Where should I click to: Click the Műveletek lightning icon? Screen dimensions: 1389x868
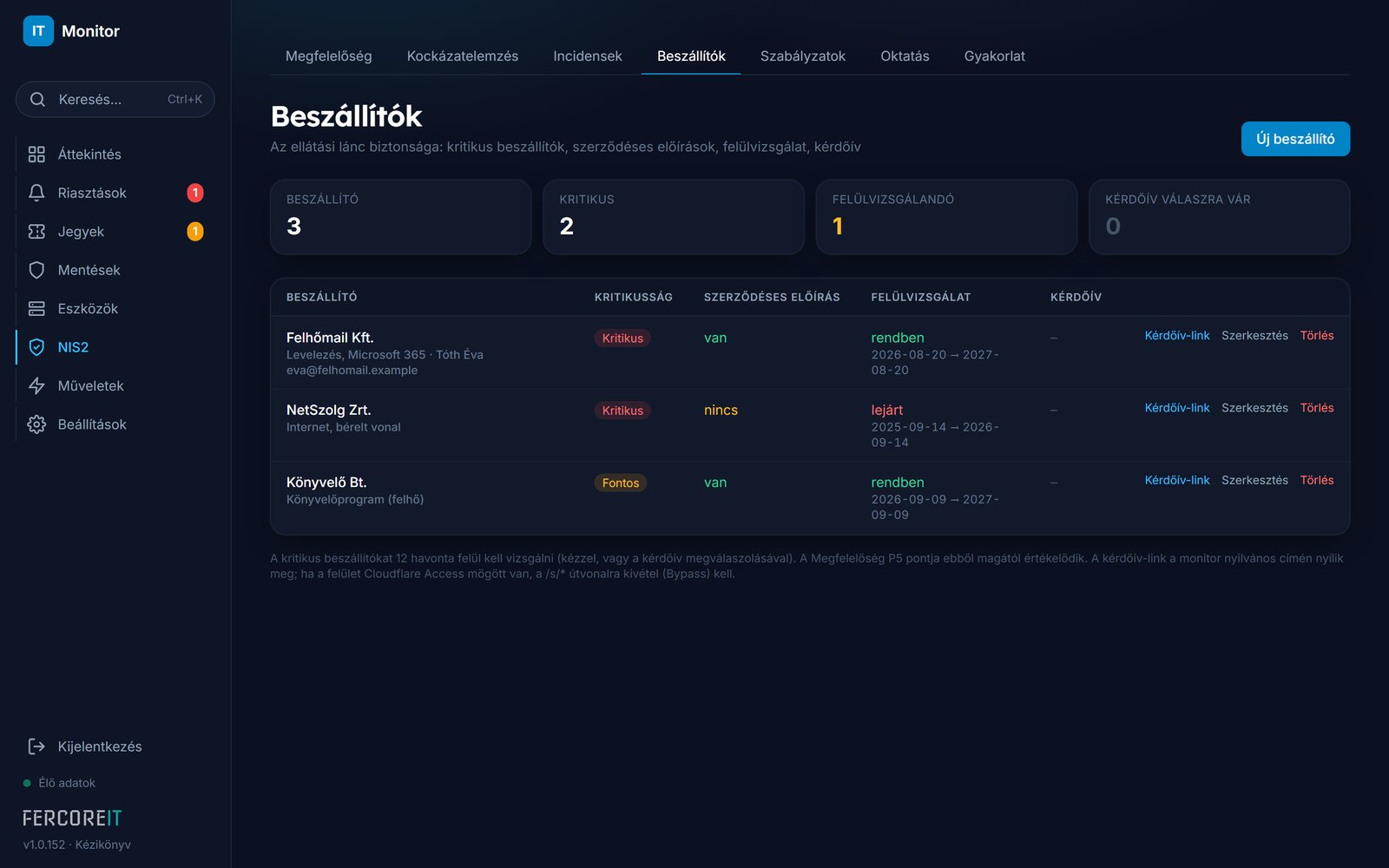(36, 386)
